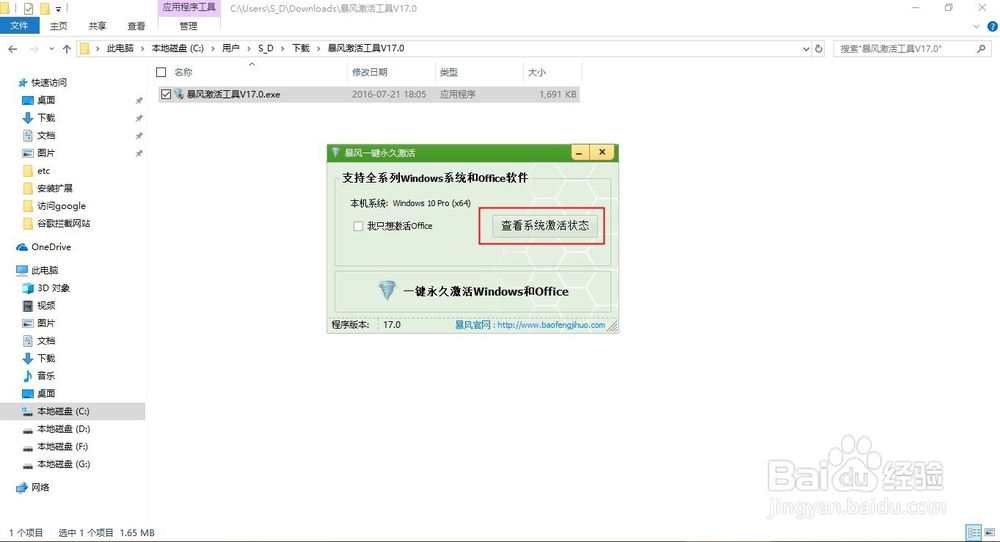Toggle the select-all checkbox in header

(x=161, y=72)
